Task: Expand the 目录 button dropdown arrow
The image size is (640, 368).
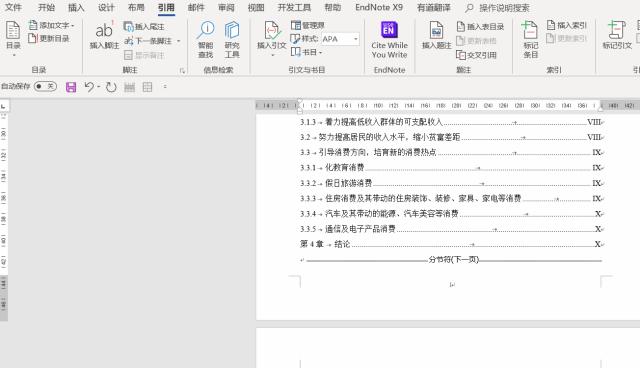Action: tap(13, 54)
